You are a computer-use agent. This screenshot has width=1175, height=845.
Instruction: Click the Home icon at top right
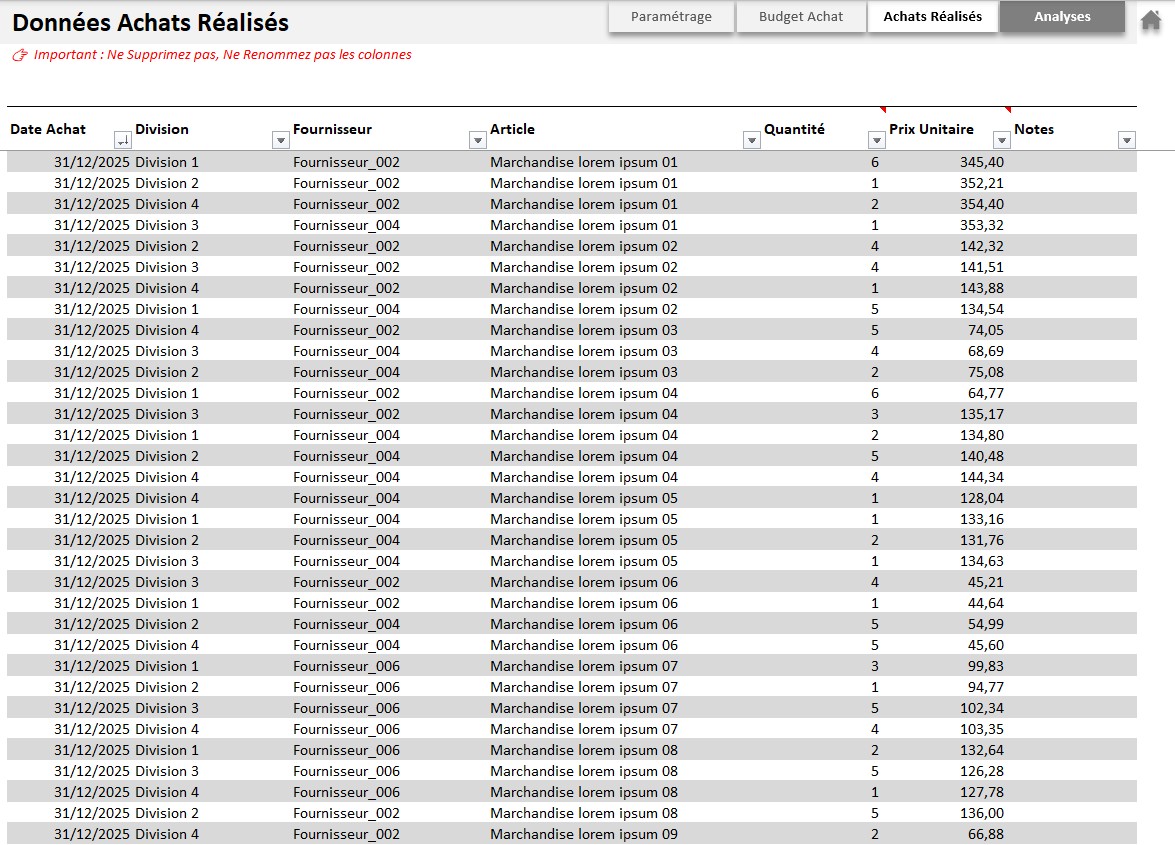pos(1150,18)
